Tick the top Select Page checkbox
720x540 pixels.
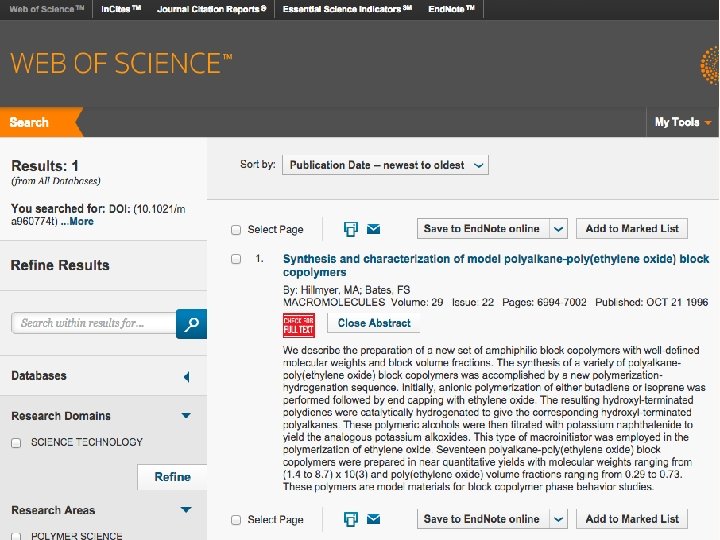point(236,230)
